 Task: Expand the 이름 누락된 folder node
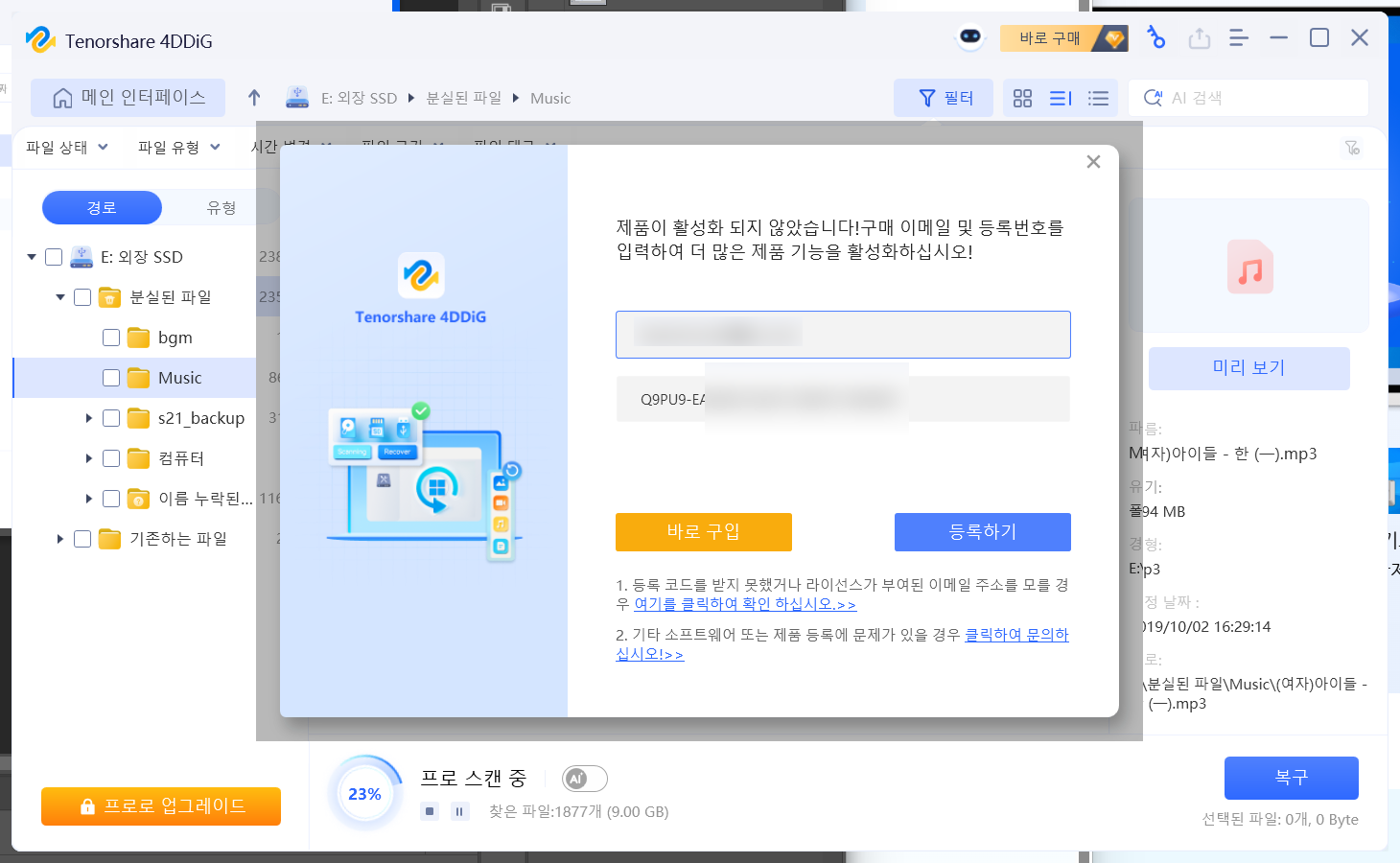click(x=89, y=499)
